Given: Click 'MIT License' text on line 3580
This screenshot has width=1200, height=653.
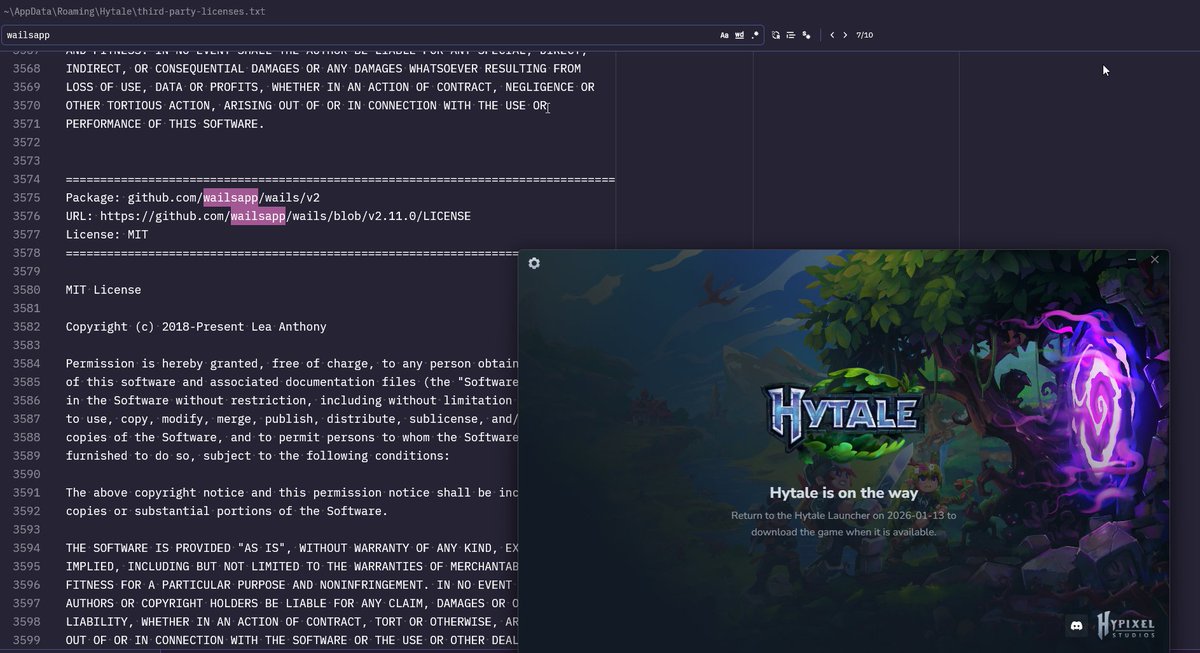Looking at the screenshot, I should (103, 290).
